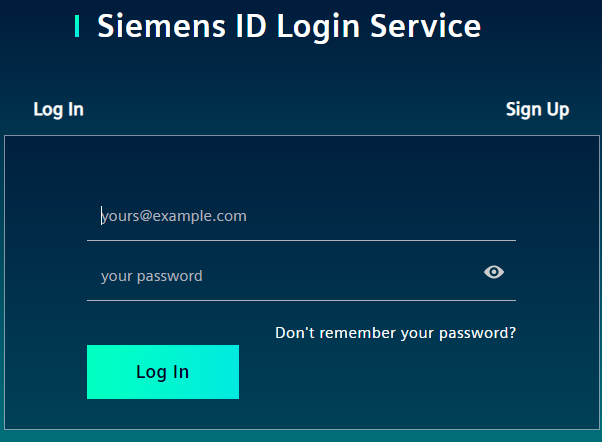Viewport: 602px width, 442px height.
Task: Show password using the eye icon
Action: [x=494, y=272]
